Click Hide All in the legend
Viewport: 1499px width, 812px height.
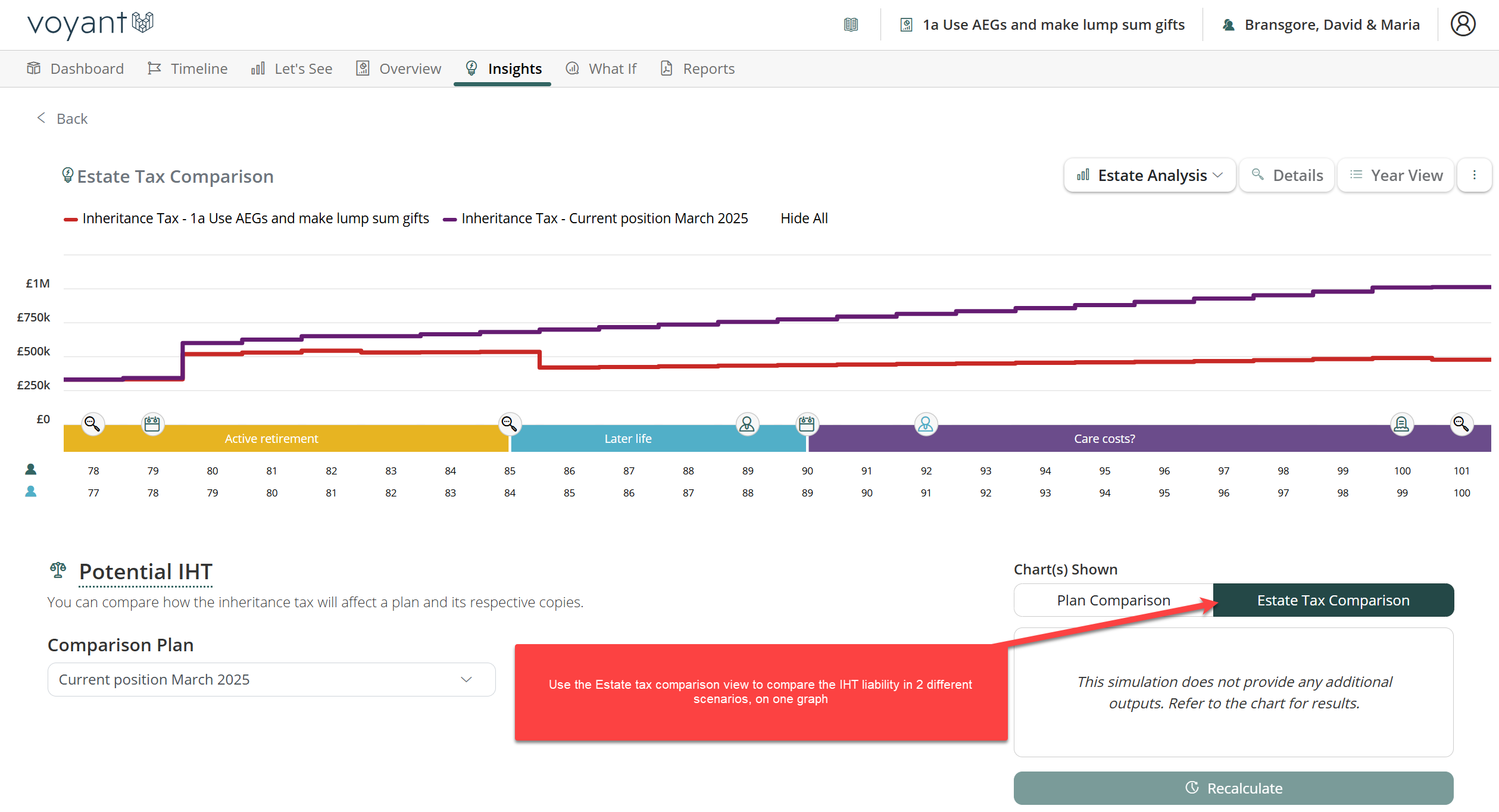click(x=804, y=218)
